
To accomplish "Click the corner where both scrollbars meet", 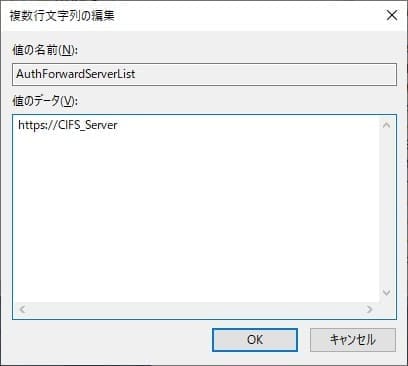I will 387,310.
